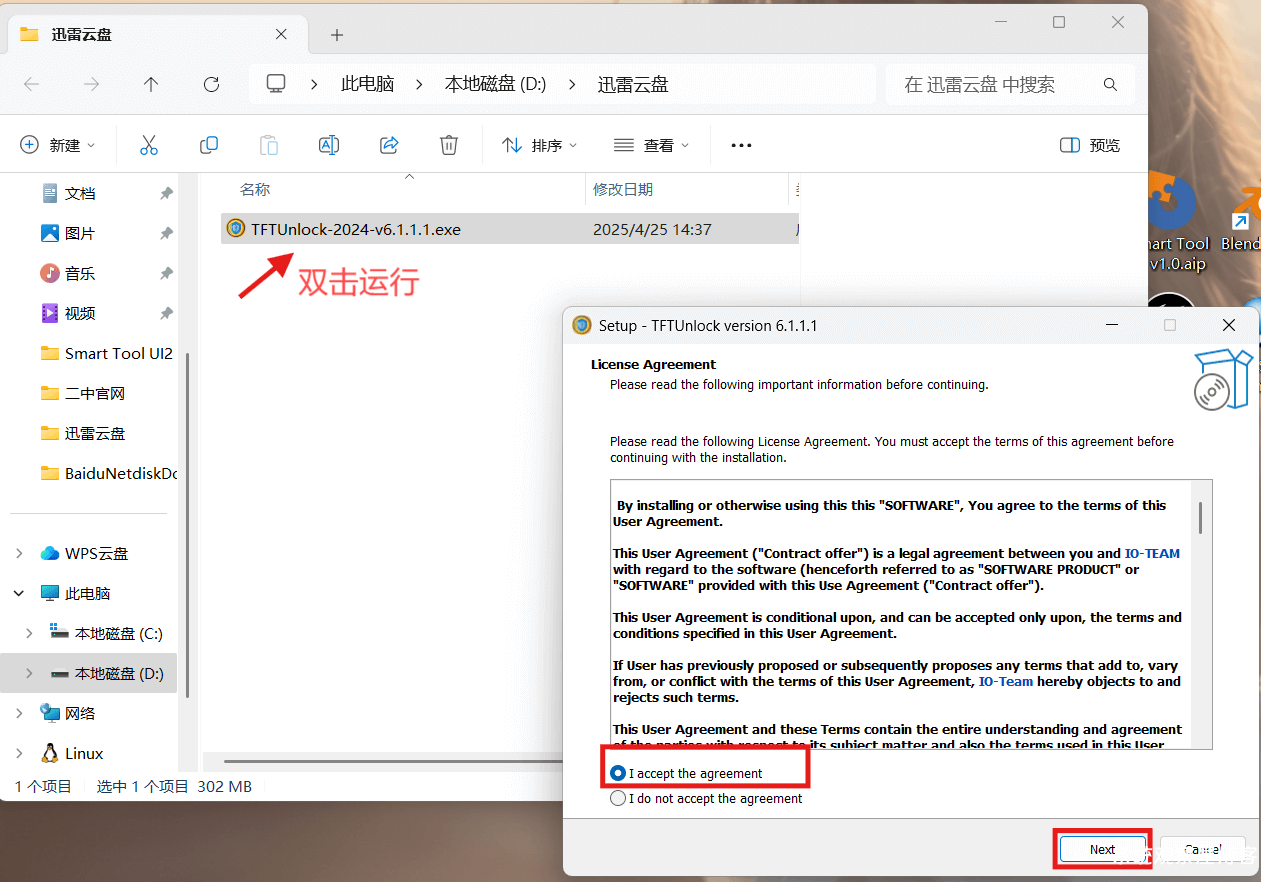The height and width of the screenshot is (882, 1261).
Task: Click the Rename icon in Explorer toolbar
Action: pos(328,145)
